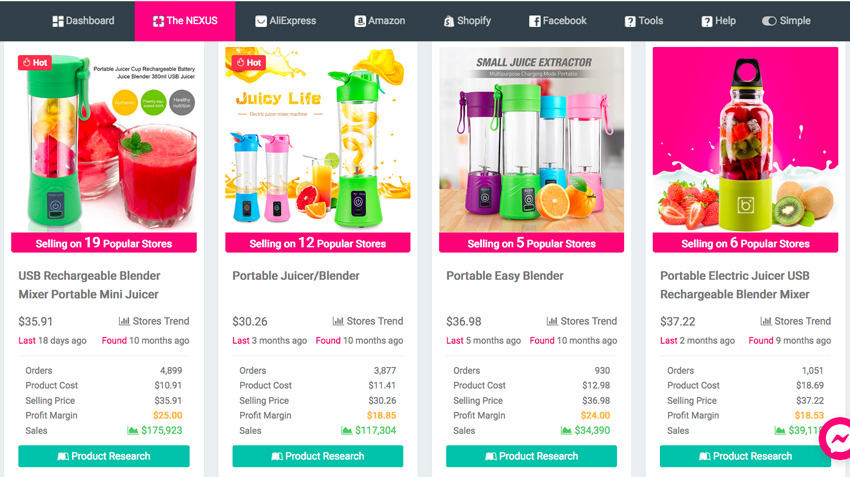Open the Help menu item
The width and height of the screenshot is (850, 477).
tap(718, 21)
